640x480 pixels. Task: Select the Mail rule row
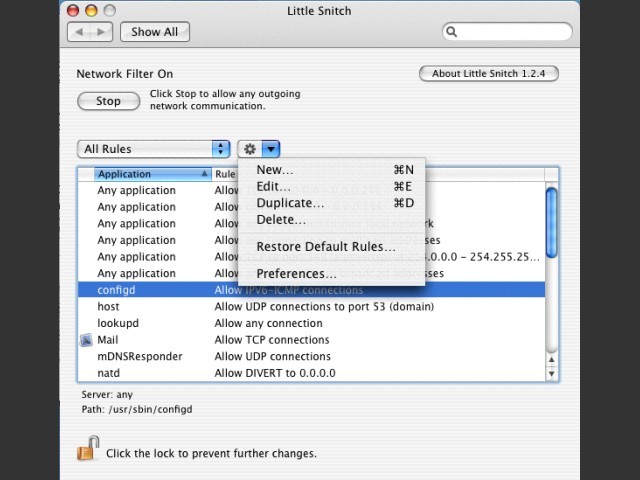point(311,340)
